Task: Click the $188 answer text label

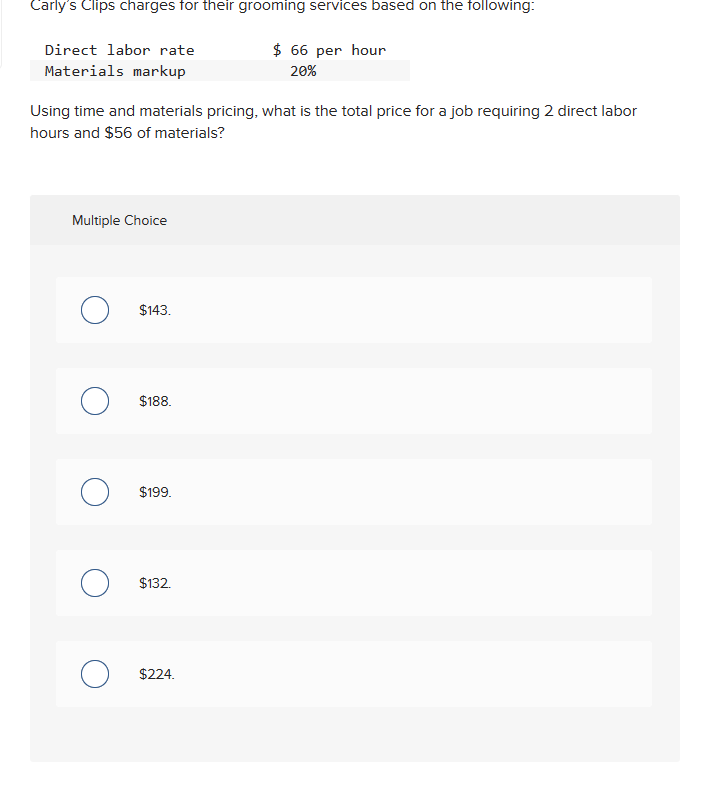Action: coord(154,401)
